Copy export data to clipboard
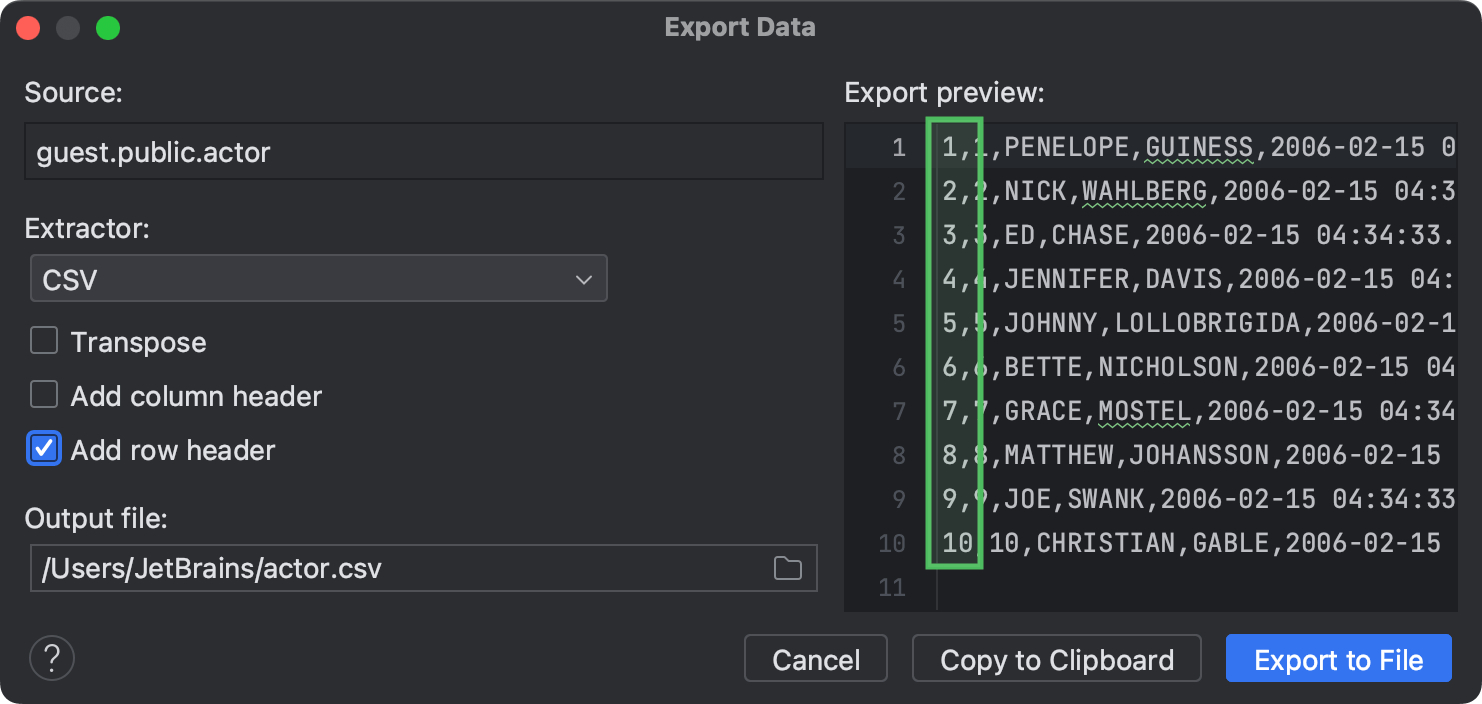Image resolution: width=1482 pixels, height=704 pixels. 1056,659
